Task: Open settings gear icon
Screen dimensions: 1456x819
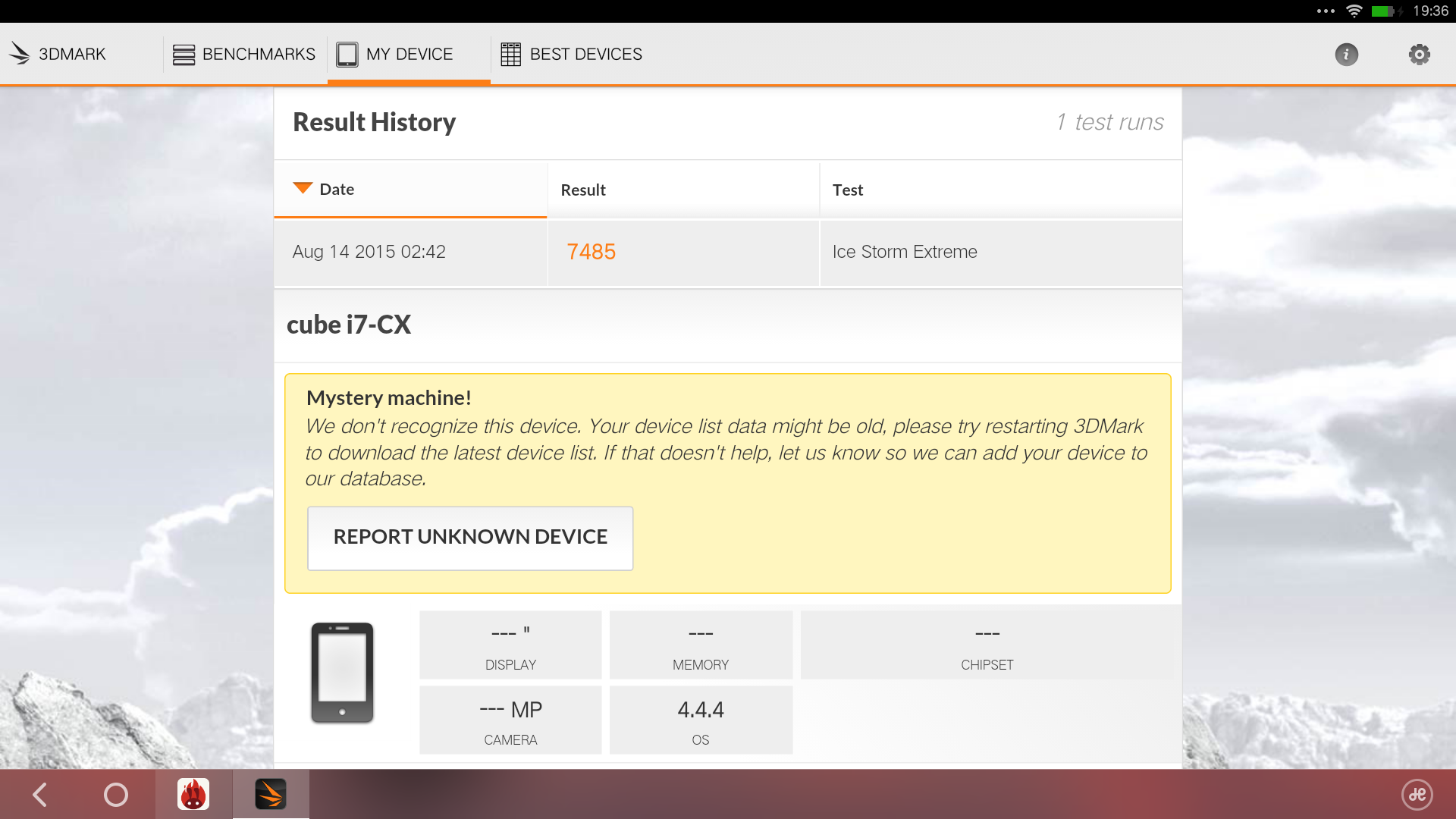Action: point(1420,55)
